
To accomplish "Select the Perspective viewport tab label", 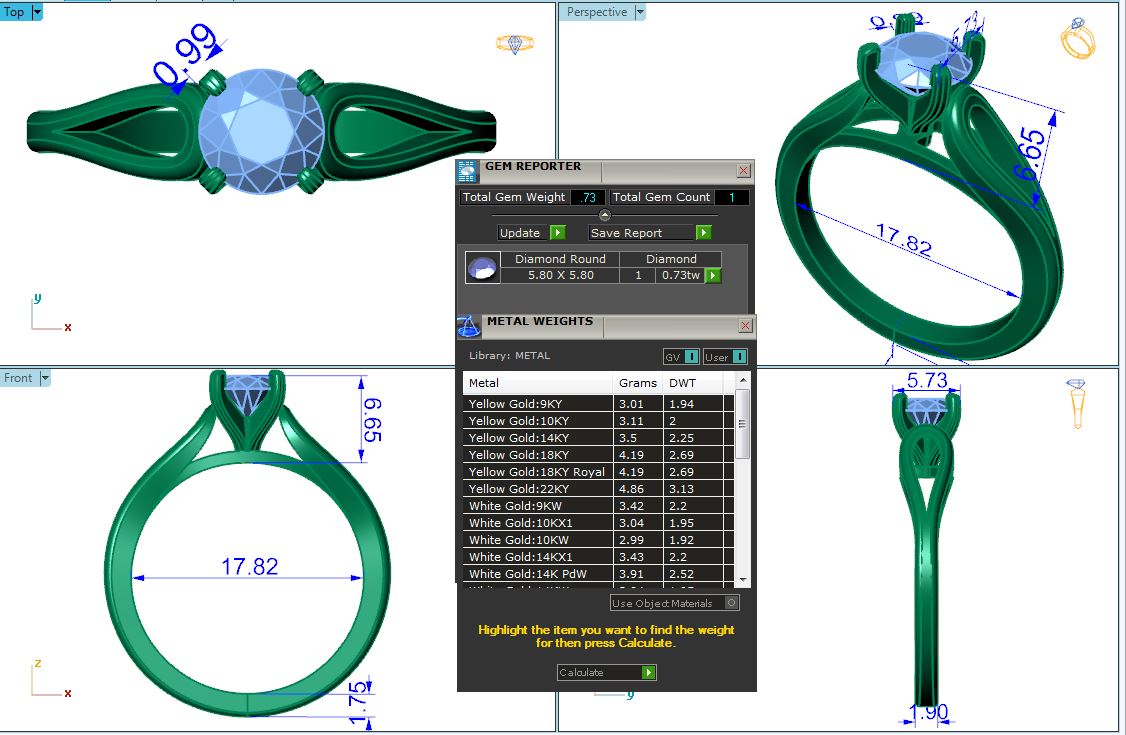I will coord(597,12).
